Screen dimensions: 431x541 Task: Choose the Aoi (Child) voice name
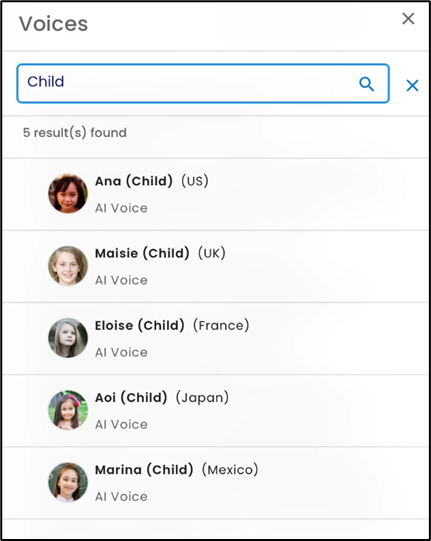point(131,397)
